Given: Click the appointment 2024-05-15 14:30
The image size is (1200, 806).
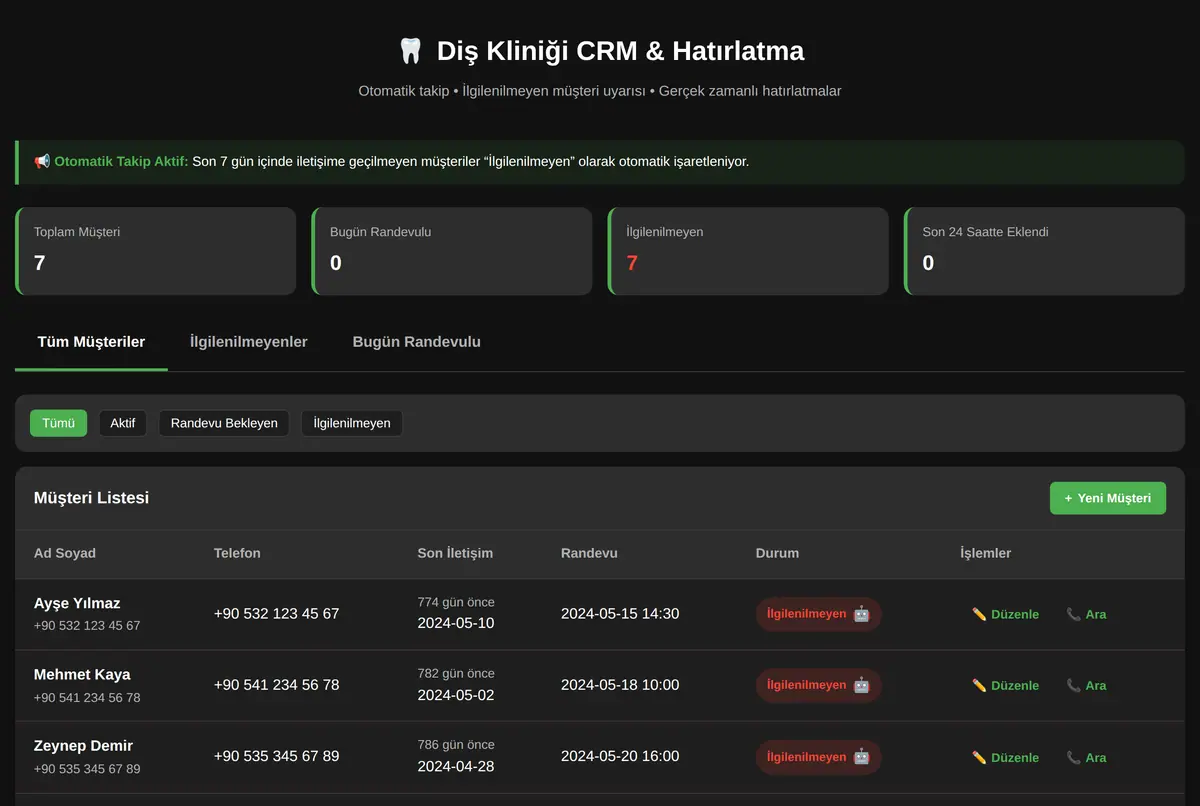Looking at the screenshot, I should (x=620, y=614).
